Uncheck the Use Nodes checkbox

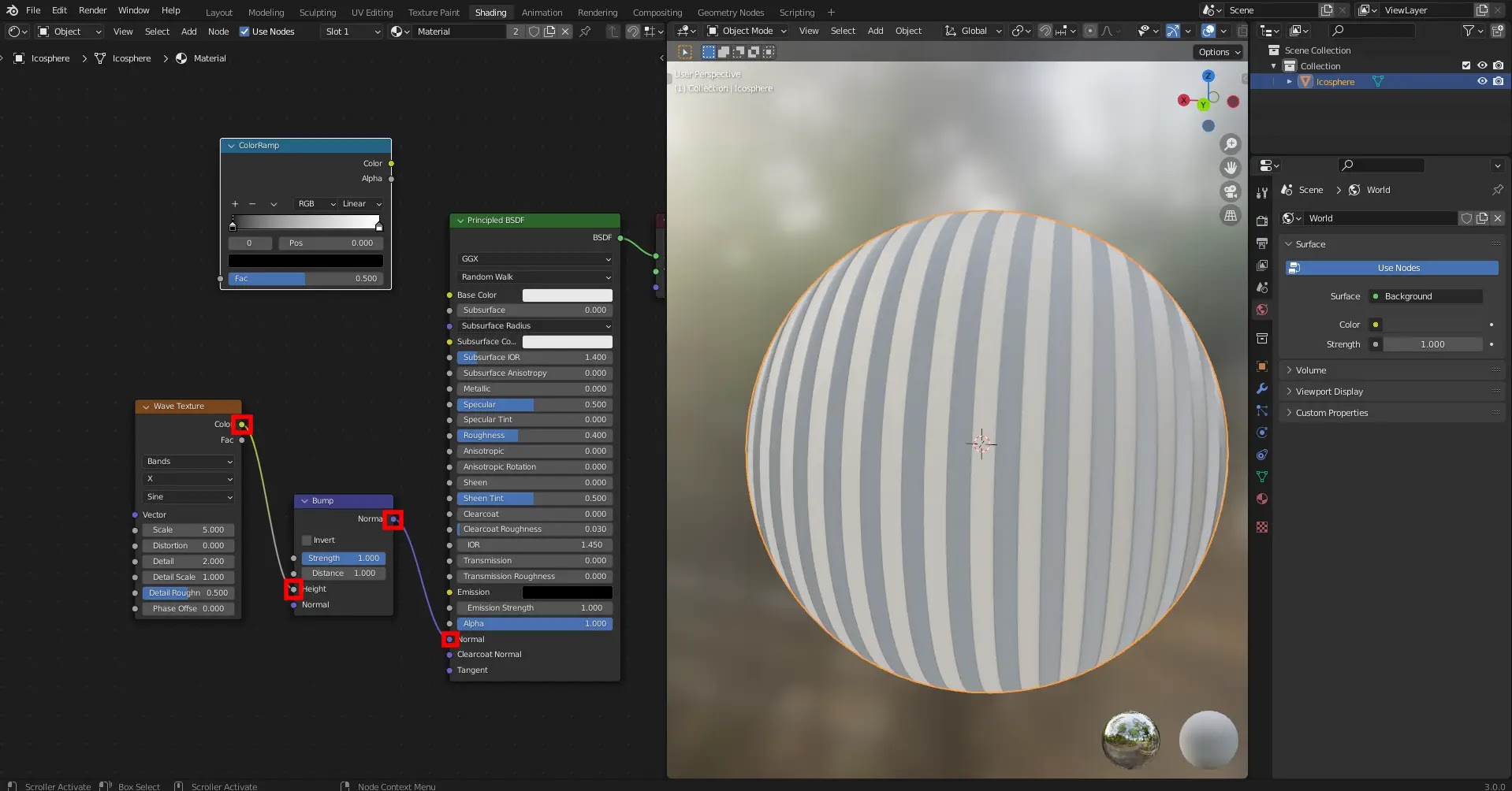[x=244, y=32]
